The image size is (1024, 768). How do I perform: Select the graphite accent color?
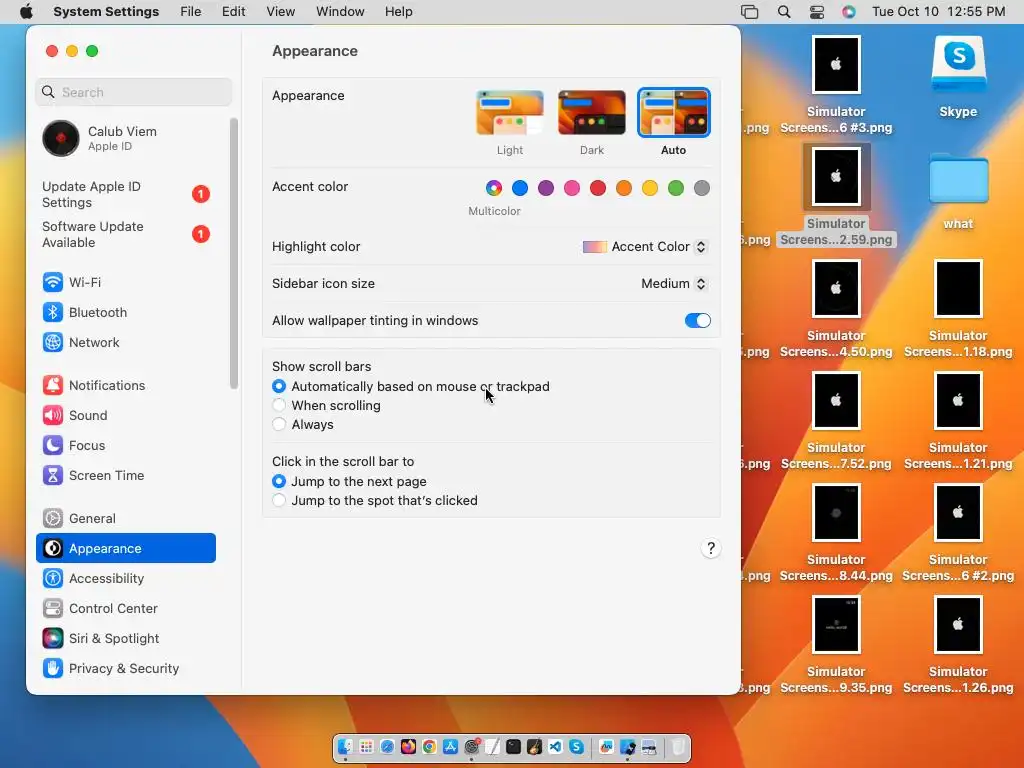click(x=702, y=188)
